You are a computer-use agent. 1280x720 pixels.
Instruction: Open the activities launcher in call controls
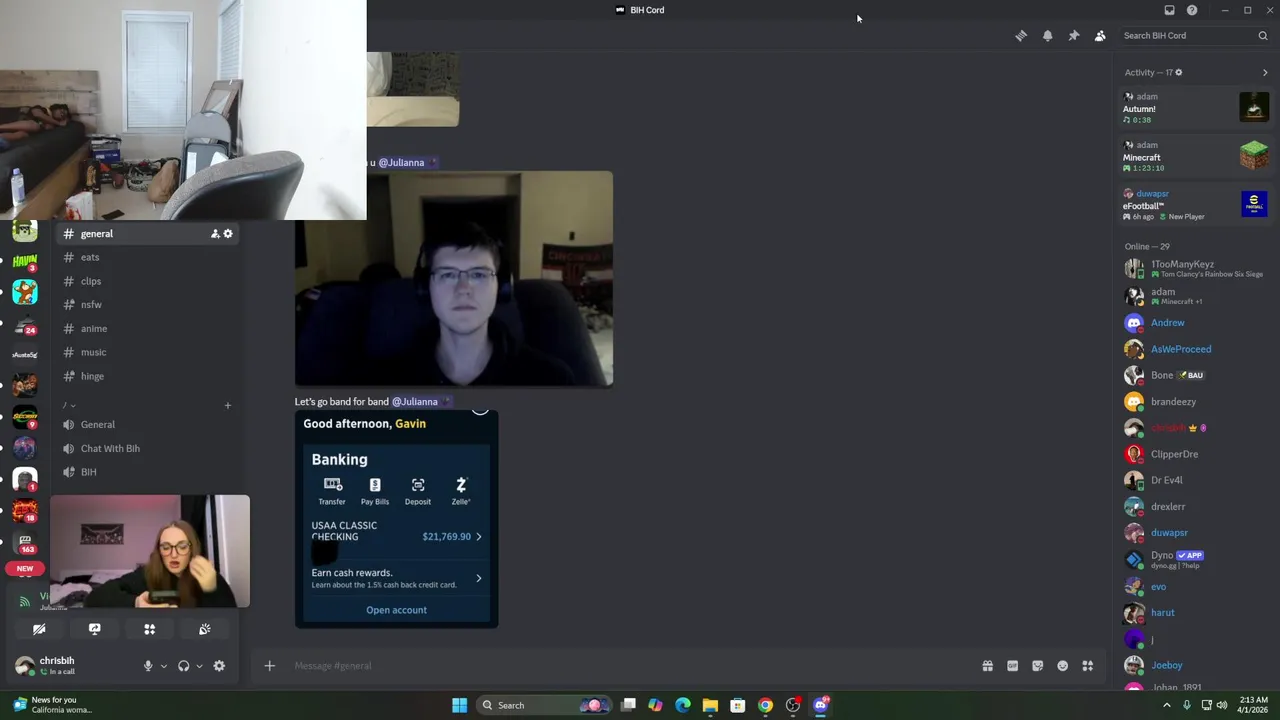149,629
